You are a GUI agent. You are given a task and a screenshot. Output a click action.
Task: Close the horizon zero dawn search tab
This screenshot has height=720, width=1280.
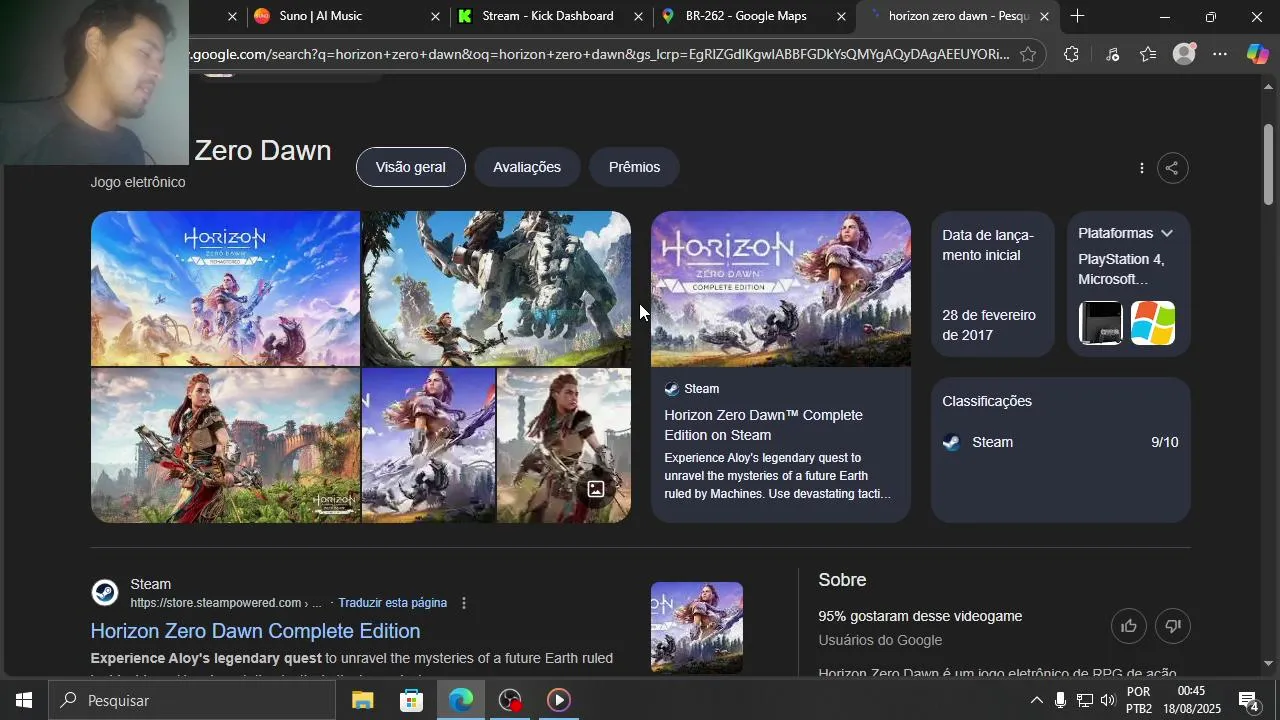coord(1044,16)
